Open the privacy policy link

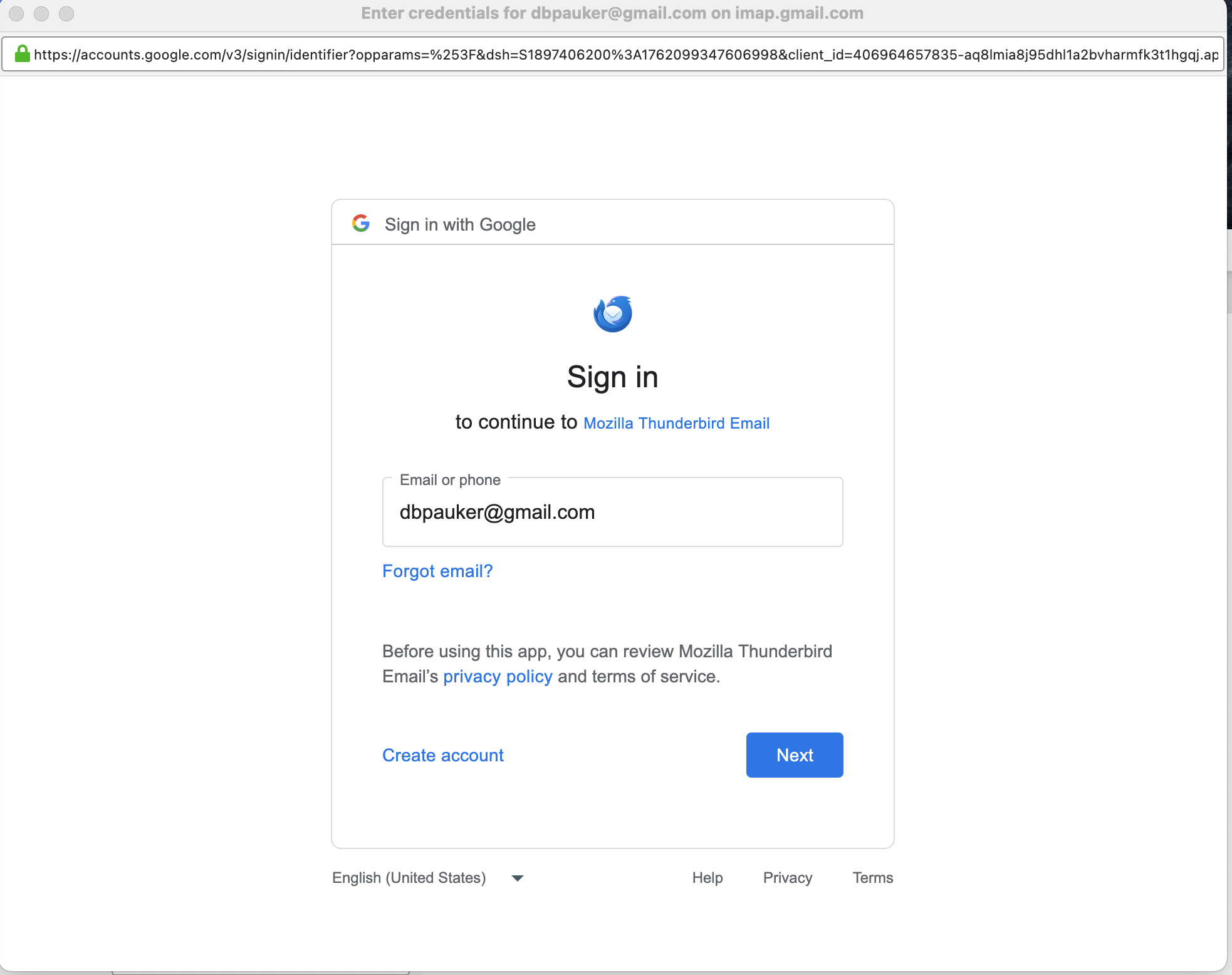[498, 677]
